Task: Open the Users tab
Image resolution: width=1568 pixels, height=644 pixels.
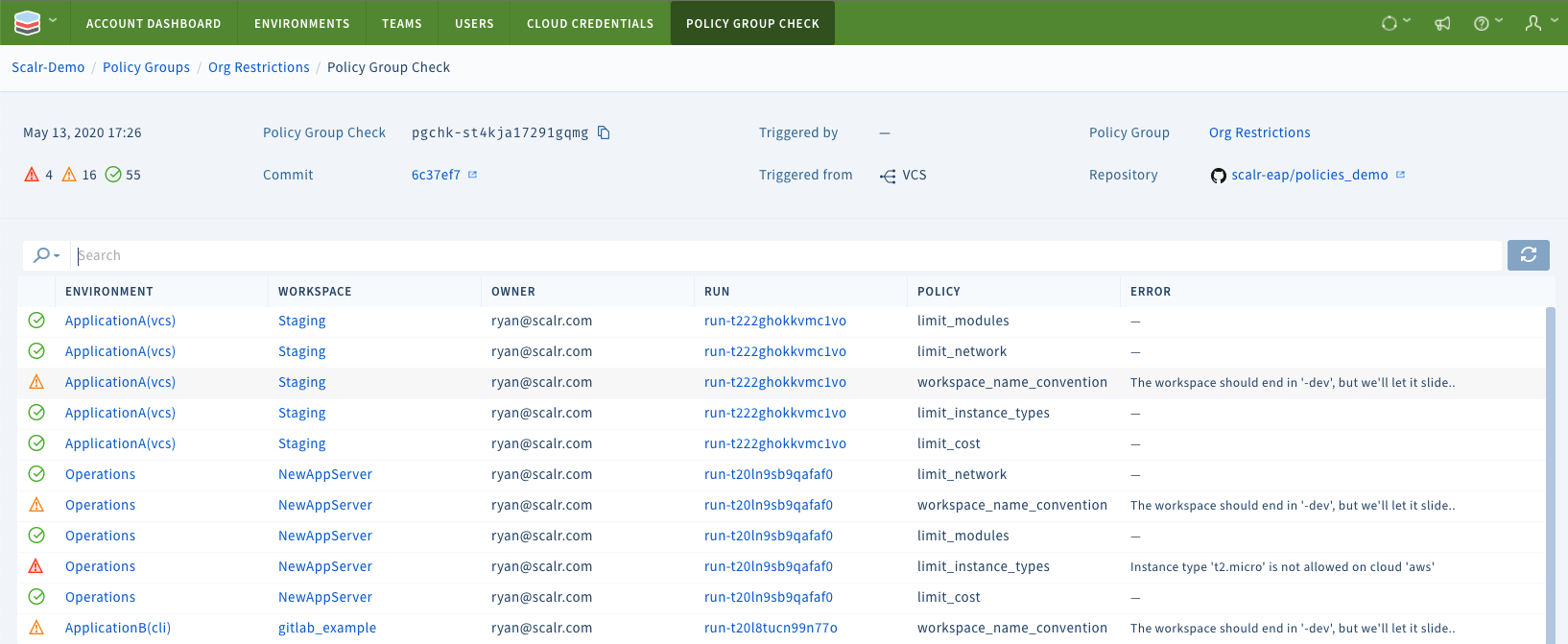Action: click(474, 23)
